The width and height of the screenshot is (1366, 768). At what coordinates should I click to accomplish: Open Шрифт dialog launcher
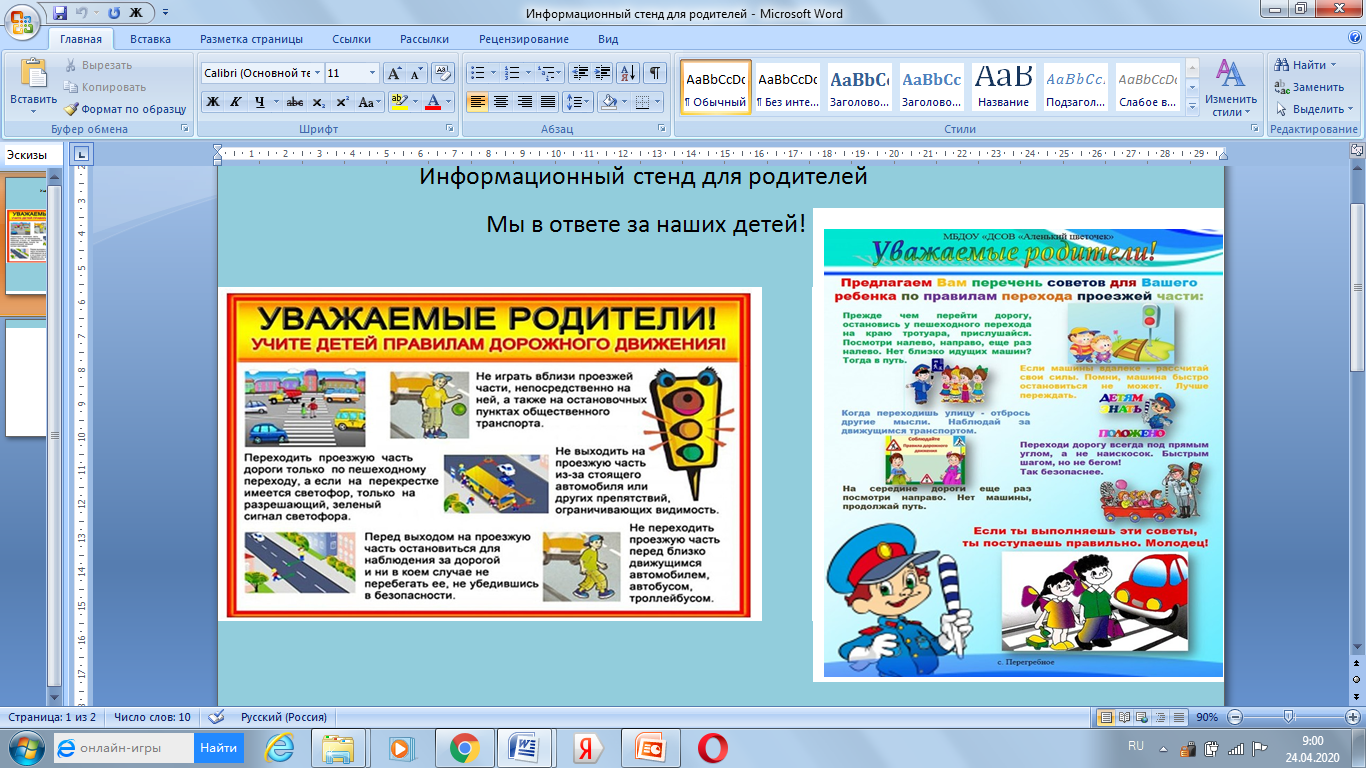point(450,129)
